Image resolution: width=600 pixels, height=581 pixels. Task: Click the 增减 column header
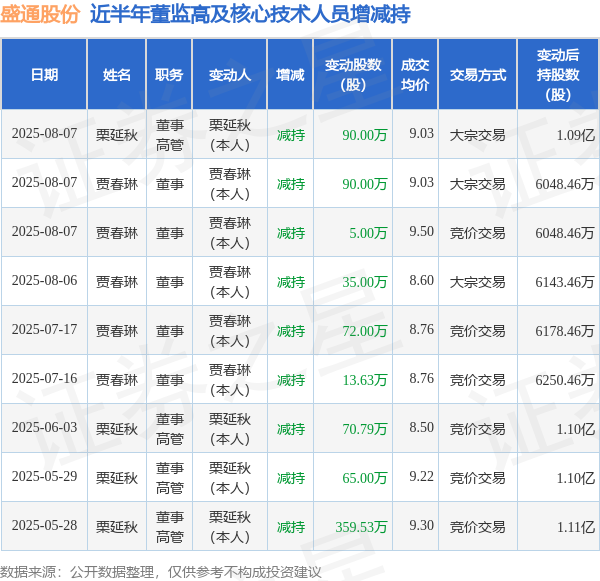[290, 75]
